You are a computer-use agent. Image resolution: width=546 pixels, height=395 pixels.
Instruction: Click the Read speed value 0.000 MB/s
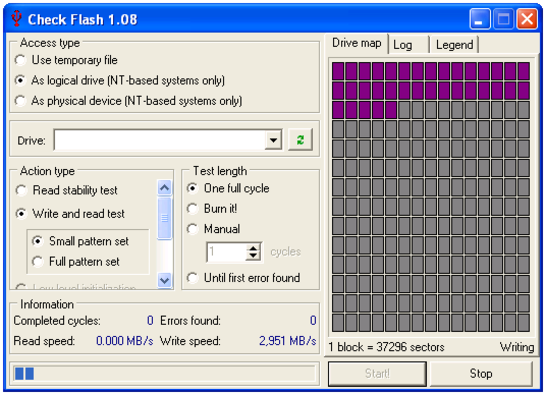125,341
